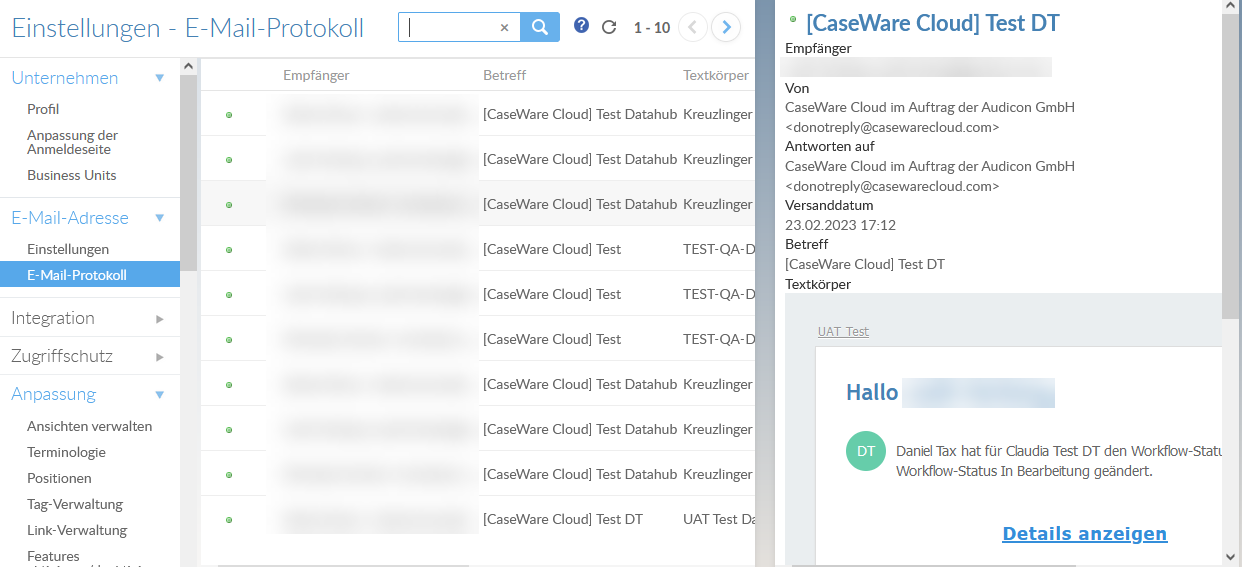Sort by Betreff column header
This screenshot has width=1242, height=567.
[x=504, y=75]
